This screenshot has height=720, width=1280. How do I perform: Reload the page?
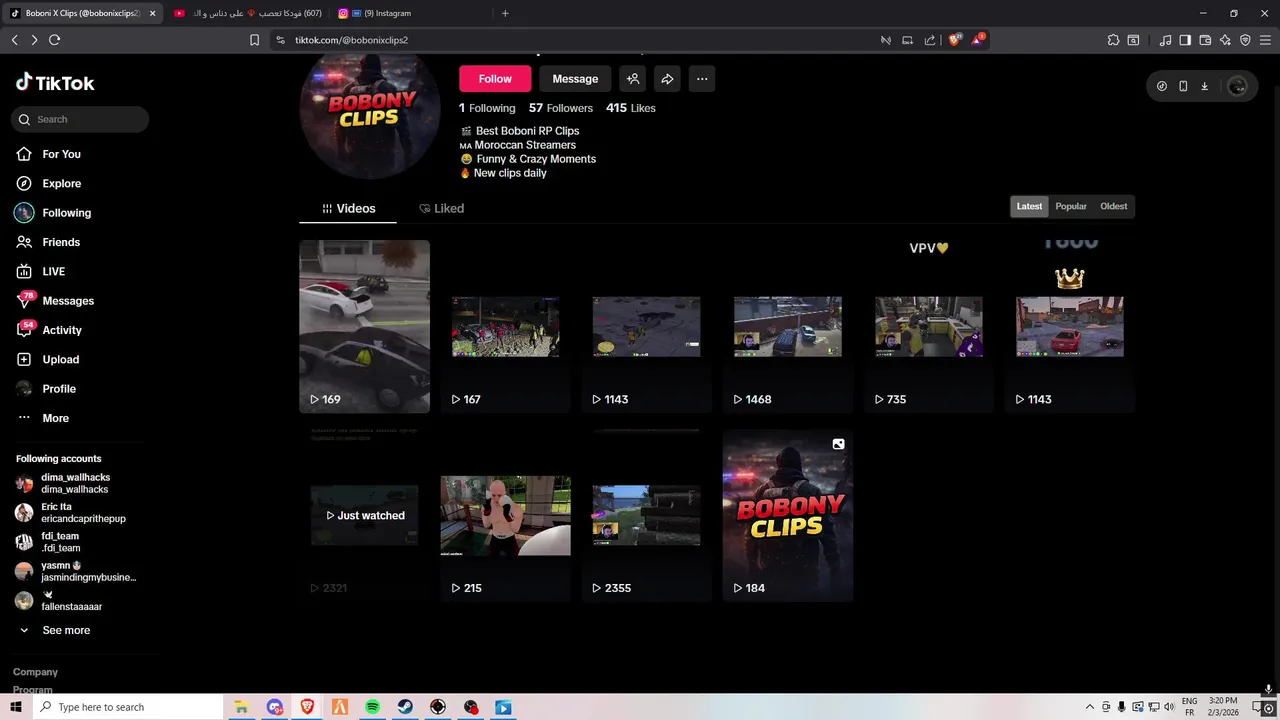tap(54, 40)
